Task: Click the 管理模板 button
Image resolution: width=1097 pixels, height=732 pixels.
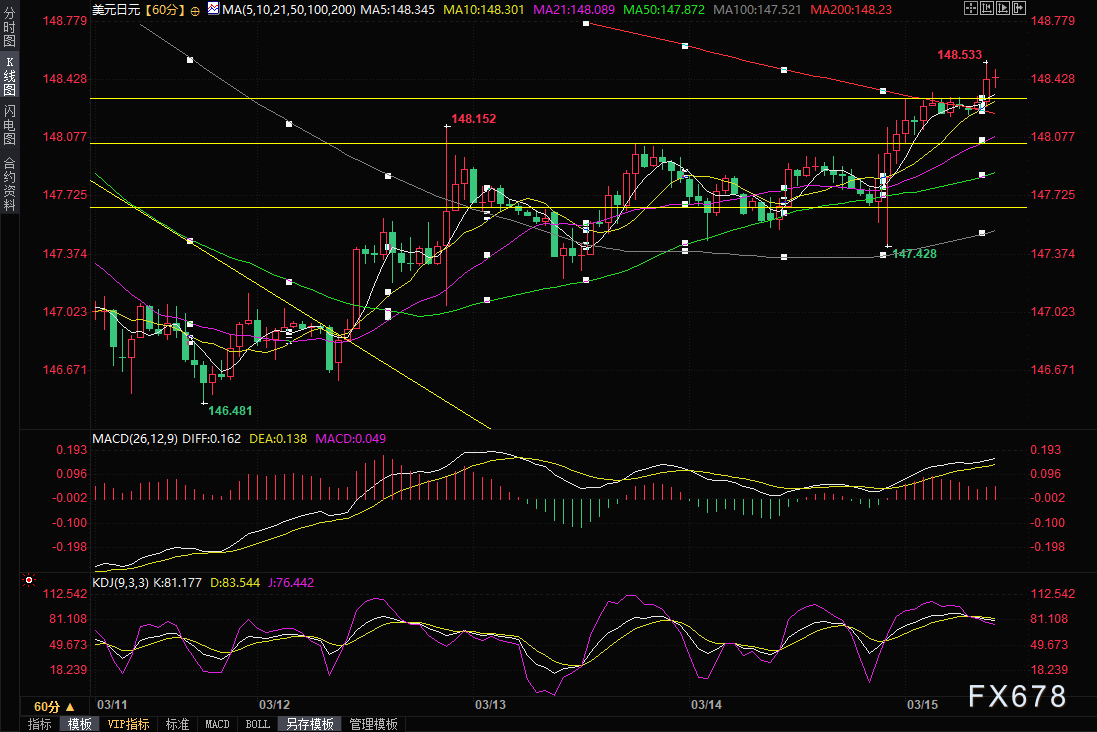Action: 374,724
